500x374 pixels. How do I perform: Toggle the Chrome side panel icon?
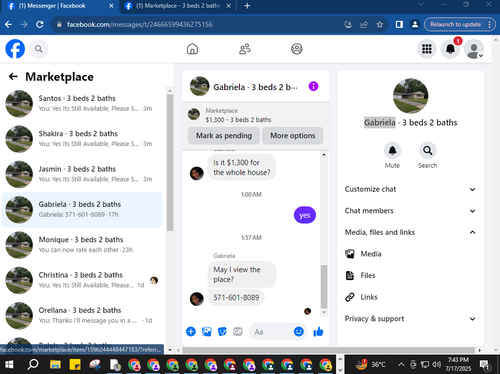[x=399, y=24]
